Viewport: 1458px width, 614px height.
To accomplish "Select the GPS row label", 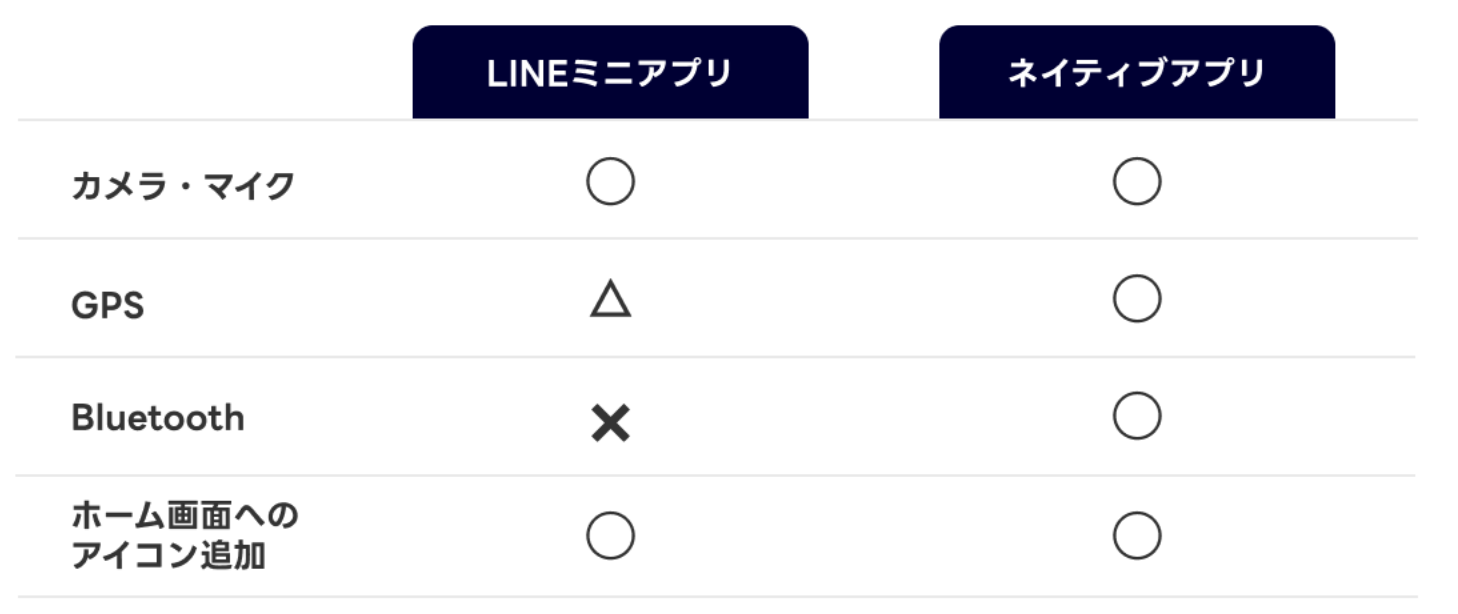I will pyautogui.click(x=107, y=305).
